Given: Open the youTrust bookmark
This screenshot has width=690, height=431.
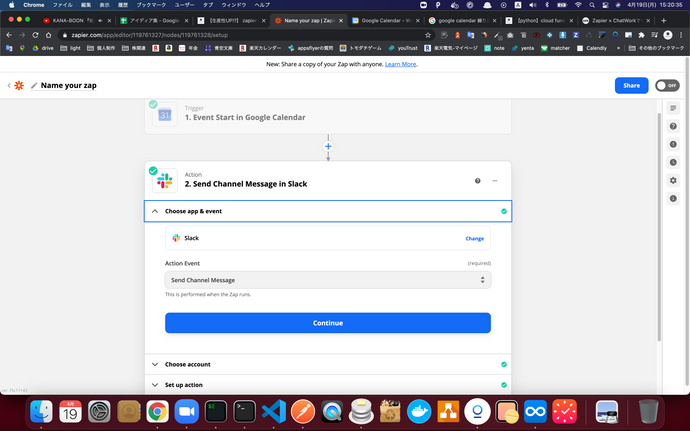Looking at the screenshot, I should [403, 48].
